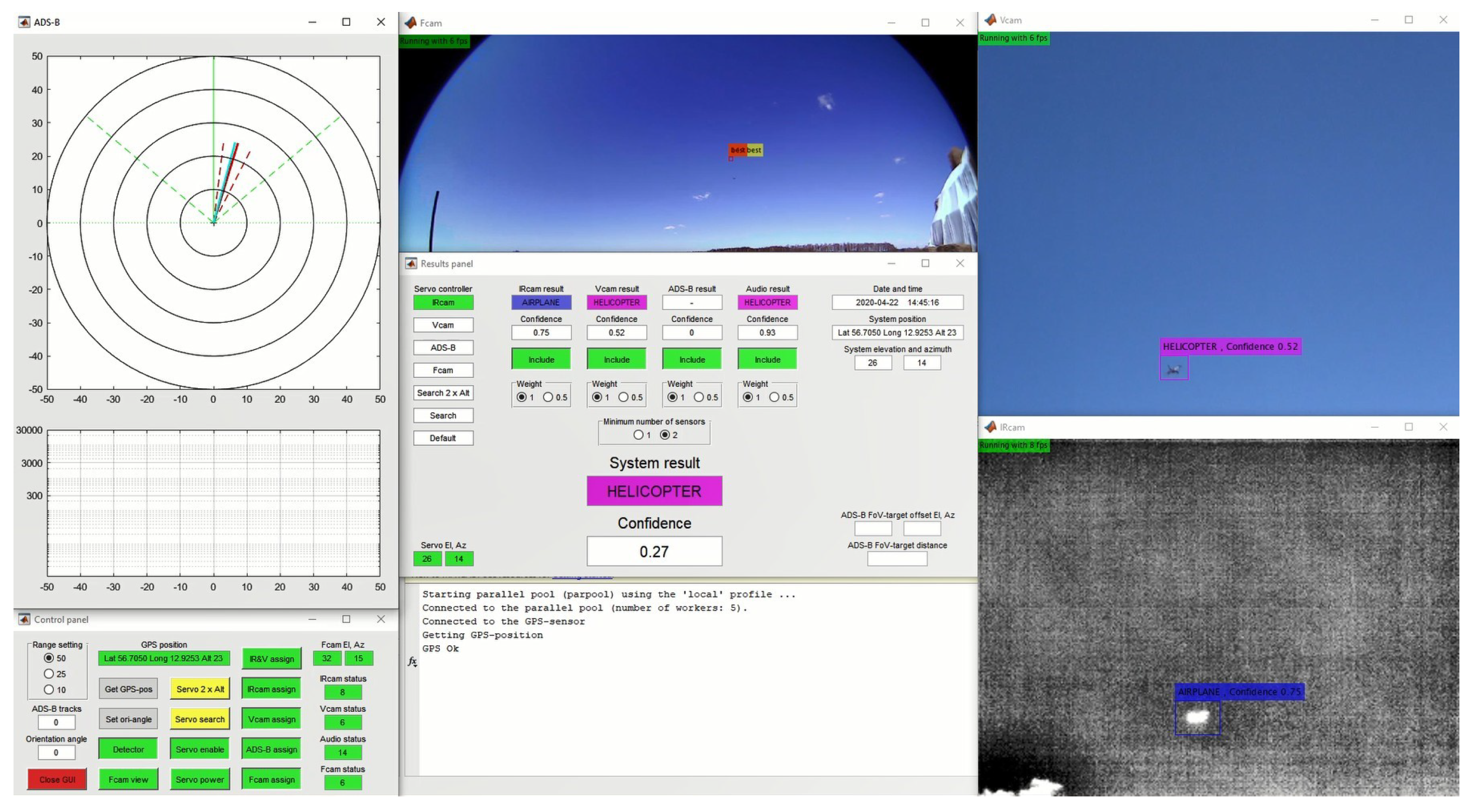Click the fx icon in command window
The image size is (1475, 812).
412,661
